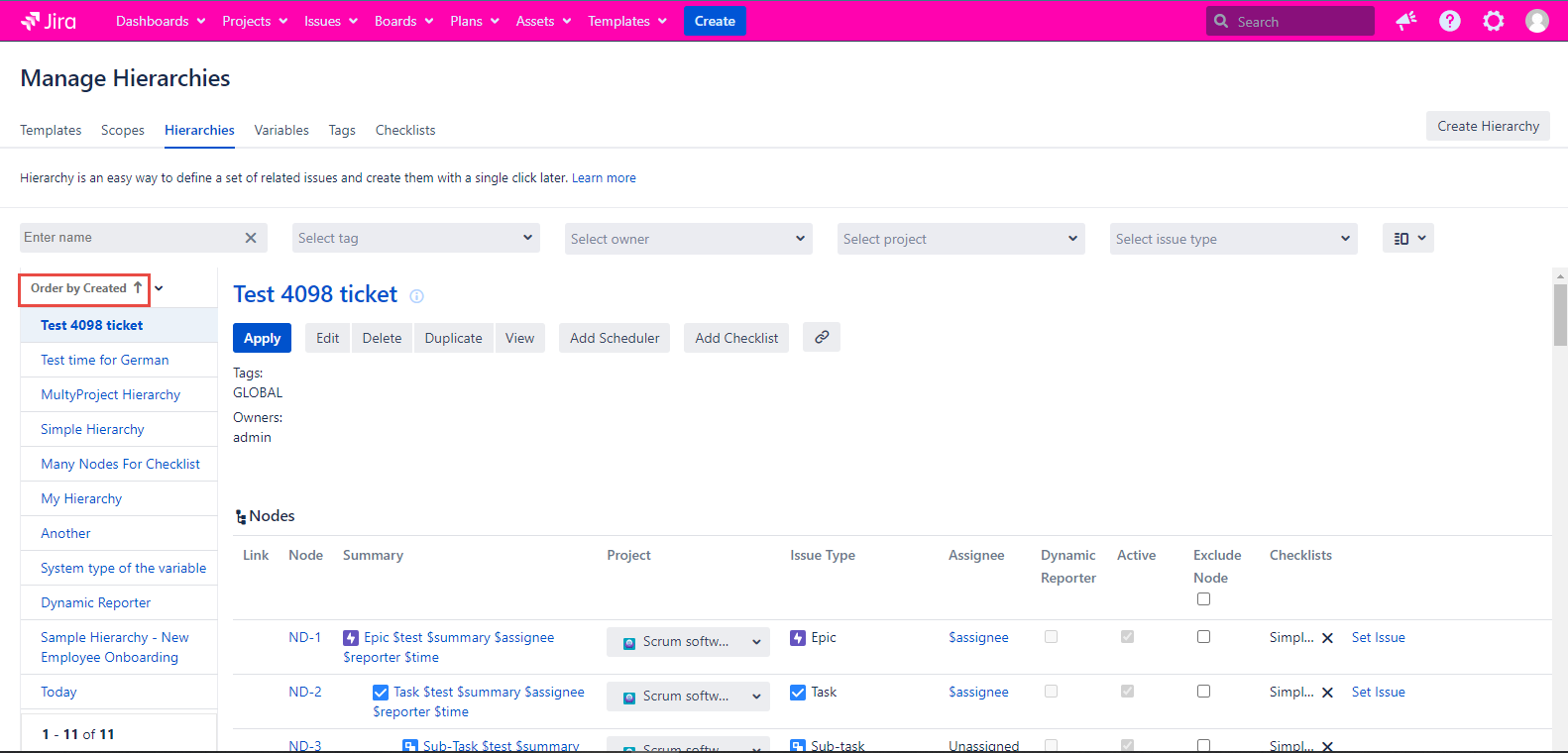Click the info icon beside Test 4098 ticket
This screenshot has width=1568, height=753.
click(417, 296)
